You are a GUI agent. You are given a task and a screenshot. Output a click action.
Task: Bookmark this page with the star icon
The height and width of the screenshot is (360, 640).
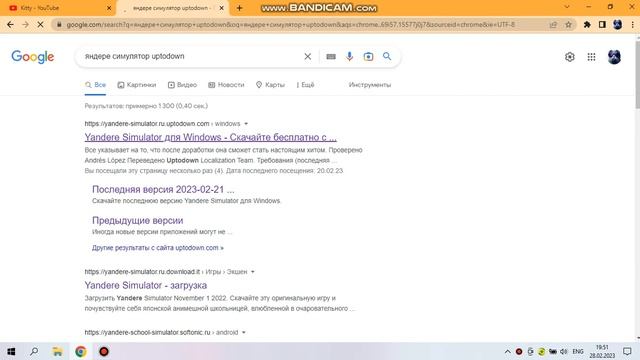point(568,24)
